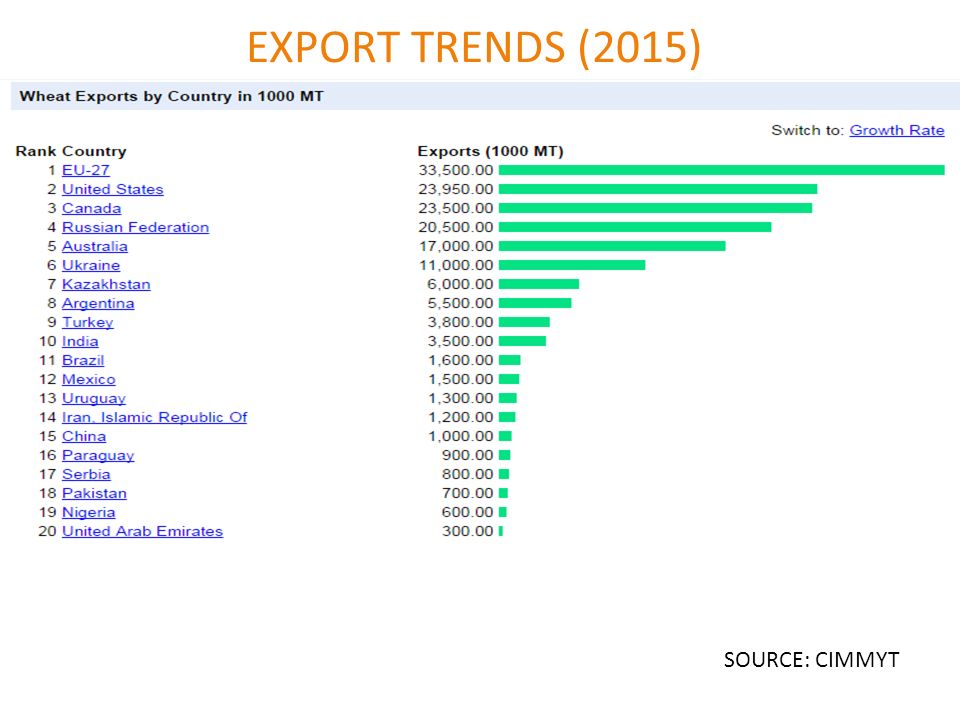Screen dimensions: 960x720
Task: Click the 23,500.00 export value
Action: [x=456, y=208]
